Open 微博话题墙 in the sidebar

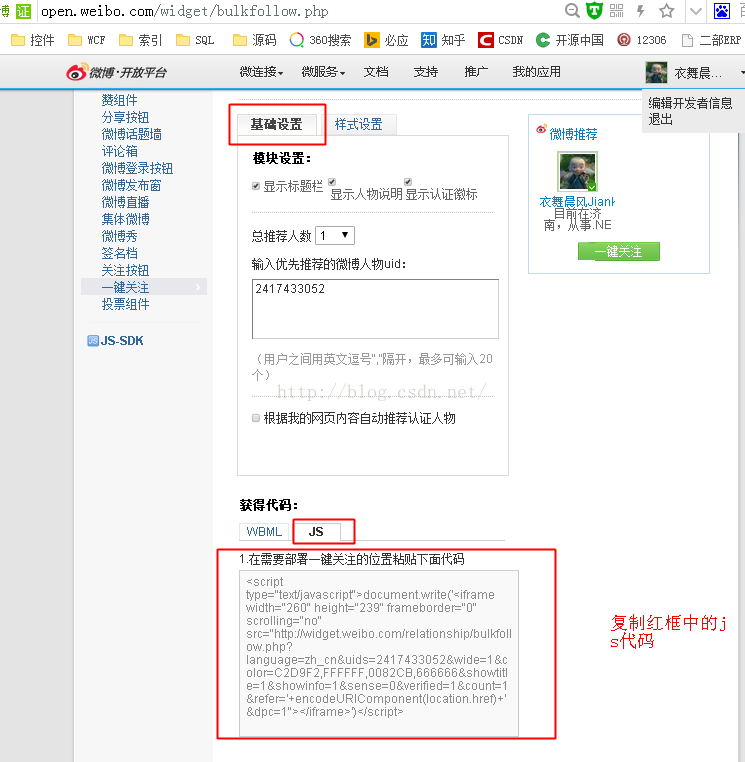pos(131,134)
